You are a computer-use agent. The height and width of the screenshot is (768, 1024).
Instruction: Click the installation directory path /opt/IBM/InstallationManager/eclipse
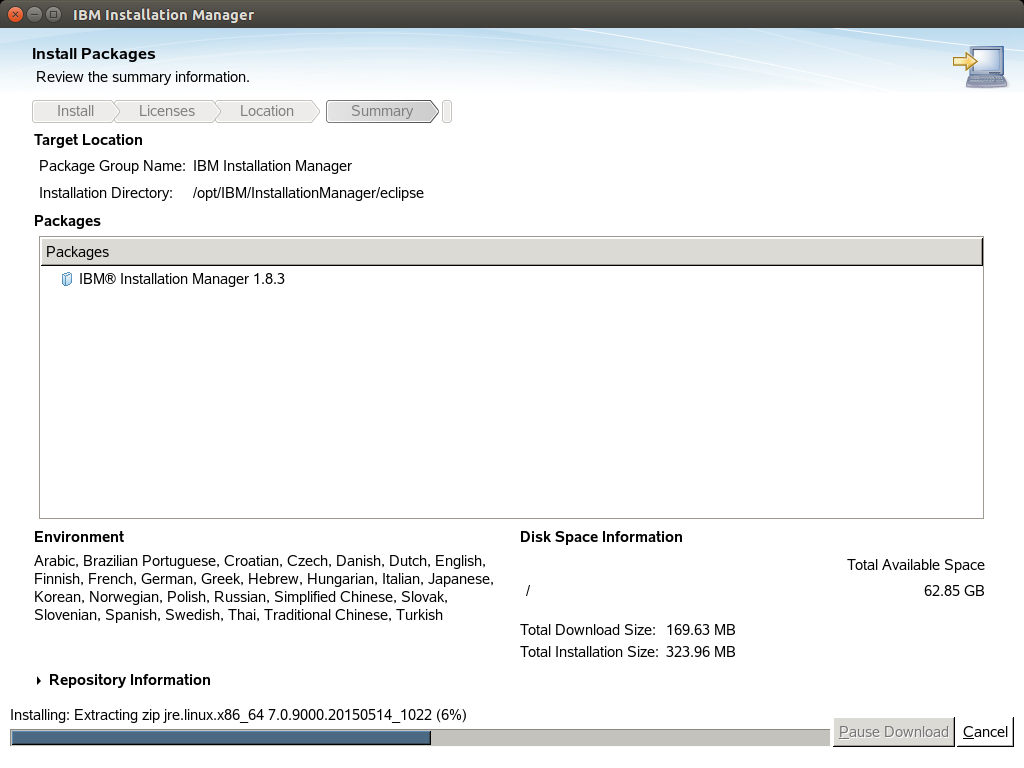click(x=308, y=193)
